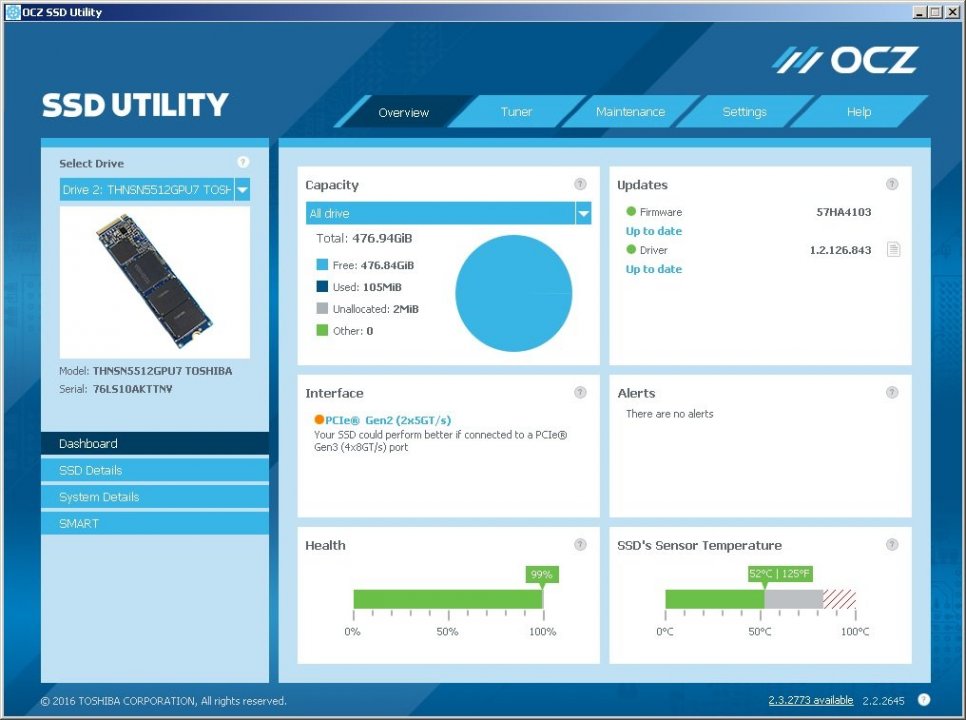
Task: Switch to the Help tab
Action: 859,112
